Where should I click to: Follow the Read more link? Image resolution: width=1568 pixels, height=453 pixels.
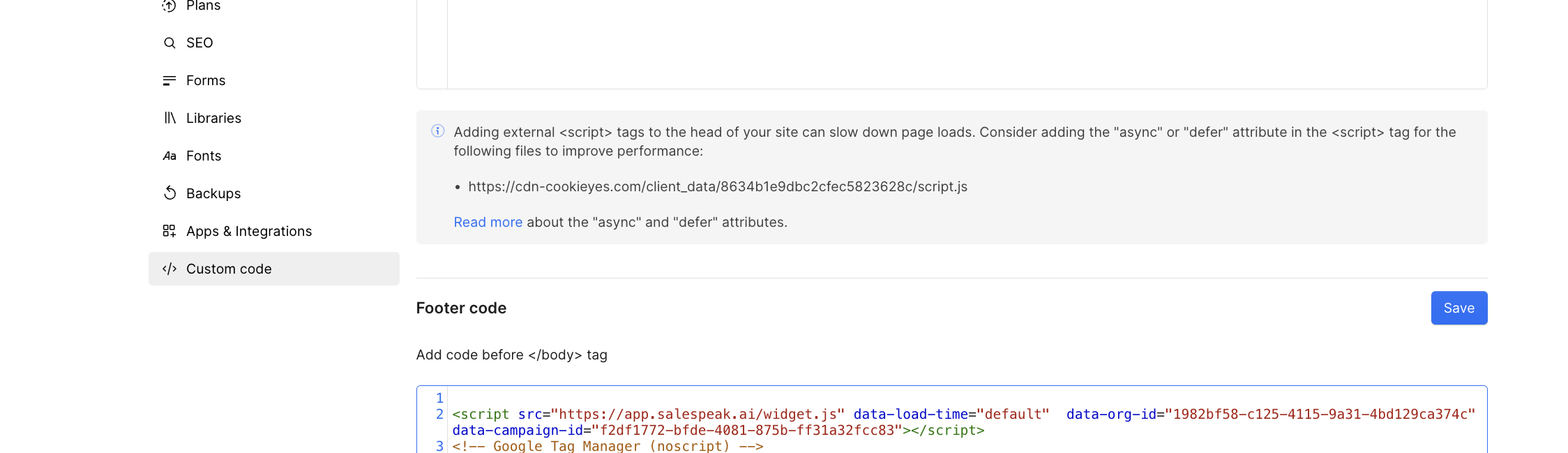pos(488,222)
